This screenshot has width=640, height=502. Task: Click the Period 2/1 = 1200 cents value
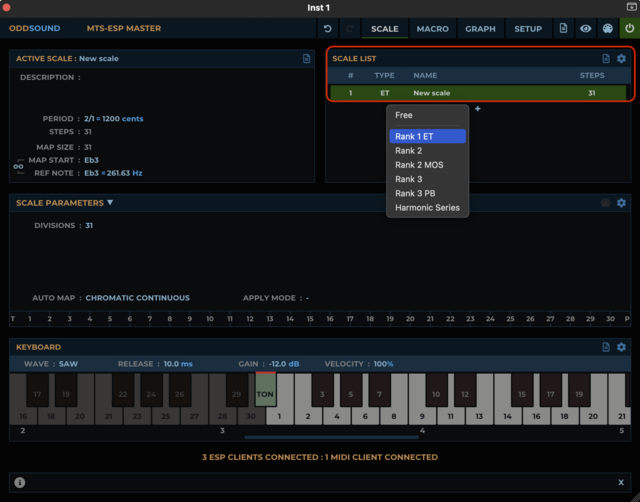[113, 119]
